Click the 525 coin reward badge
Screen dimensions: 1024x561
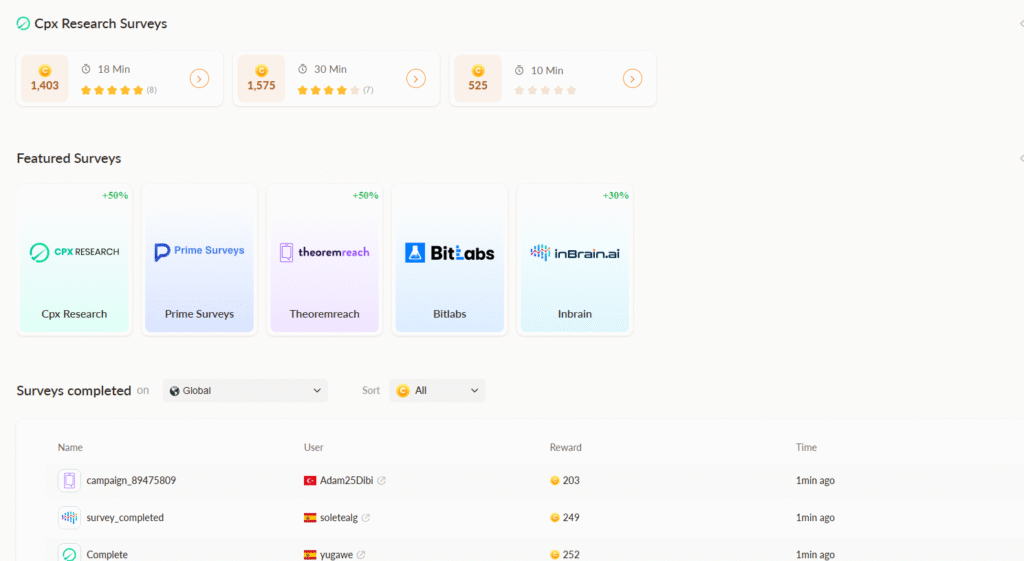[477, 78]
